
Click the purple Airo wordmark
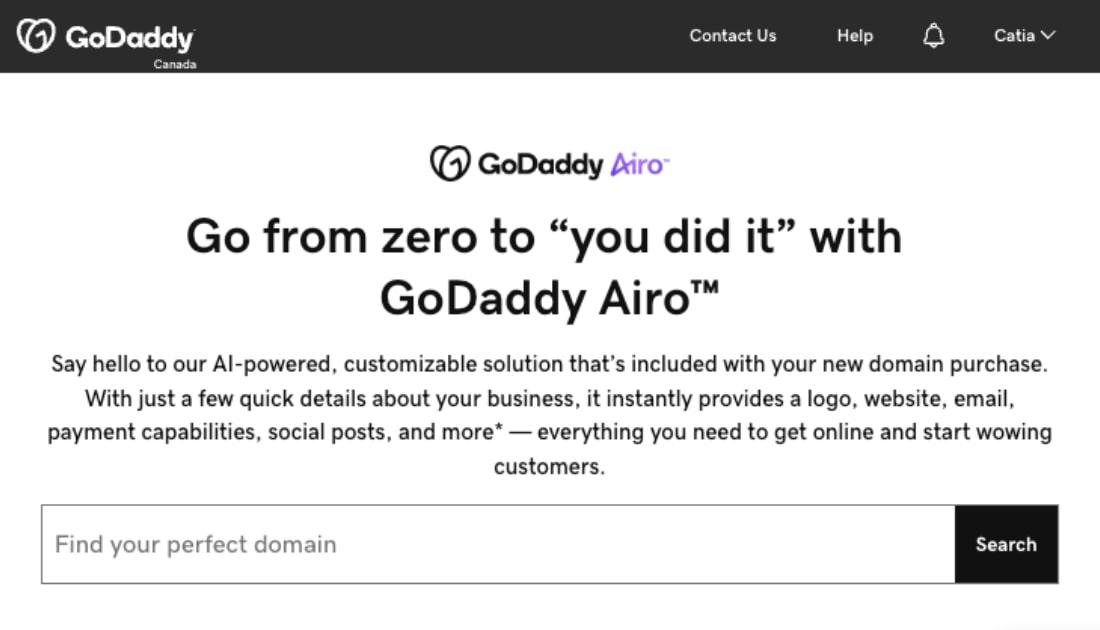[639, 165]
